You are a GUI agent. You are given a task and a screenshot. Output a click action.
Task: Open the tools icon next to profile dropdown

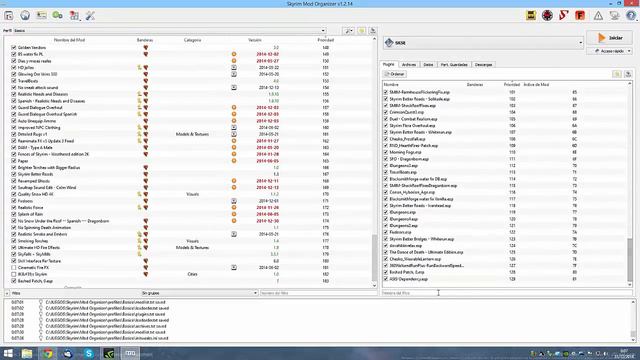349,31
